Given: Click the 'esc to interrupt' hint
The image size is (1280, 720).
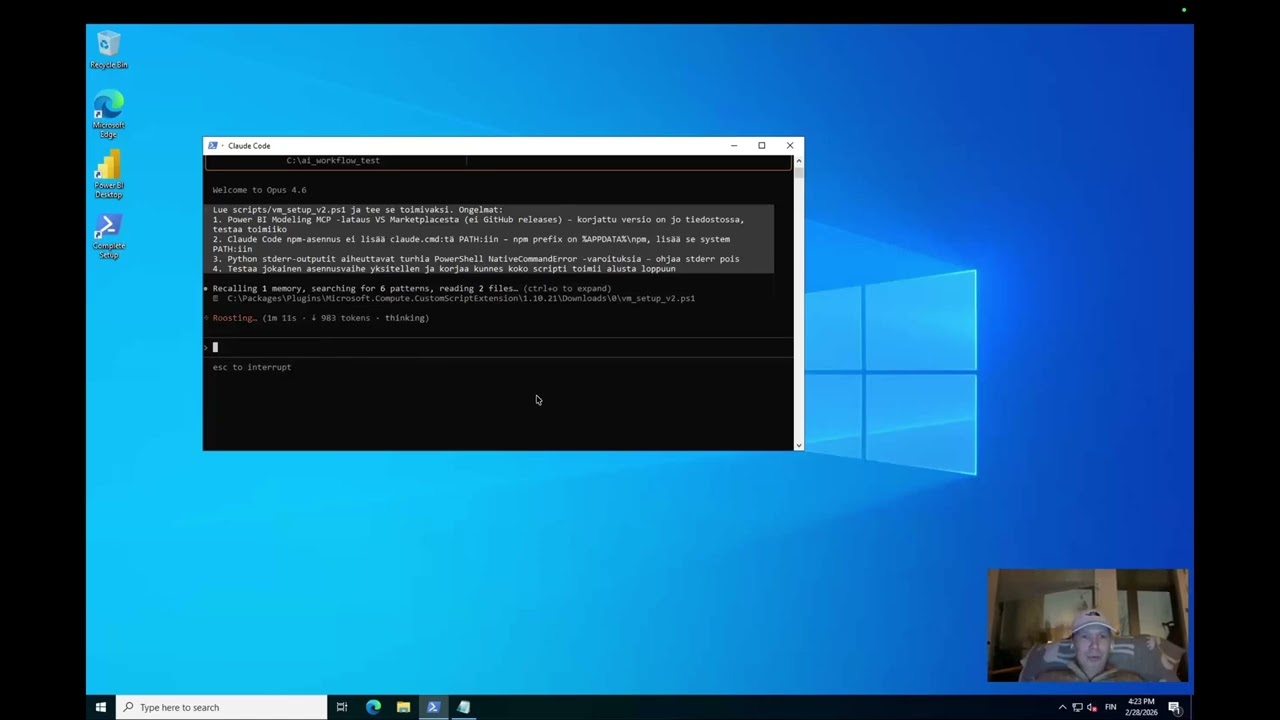Looking at the screenshot, I should [252, 367].
